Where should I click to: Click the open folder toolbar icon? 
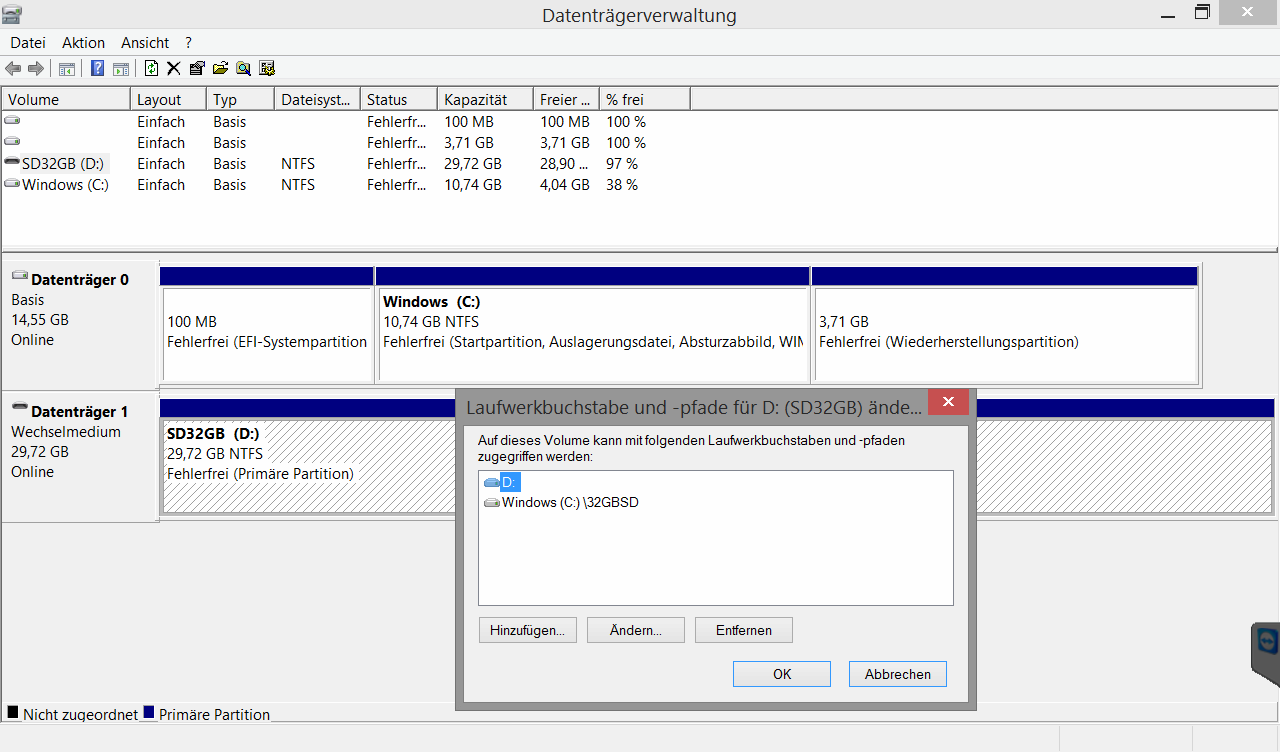220,68
